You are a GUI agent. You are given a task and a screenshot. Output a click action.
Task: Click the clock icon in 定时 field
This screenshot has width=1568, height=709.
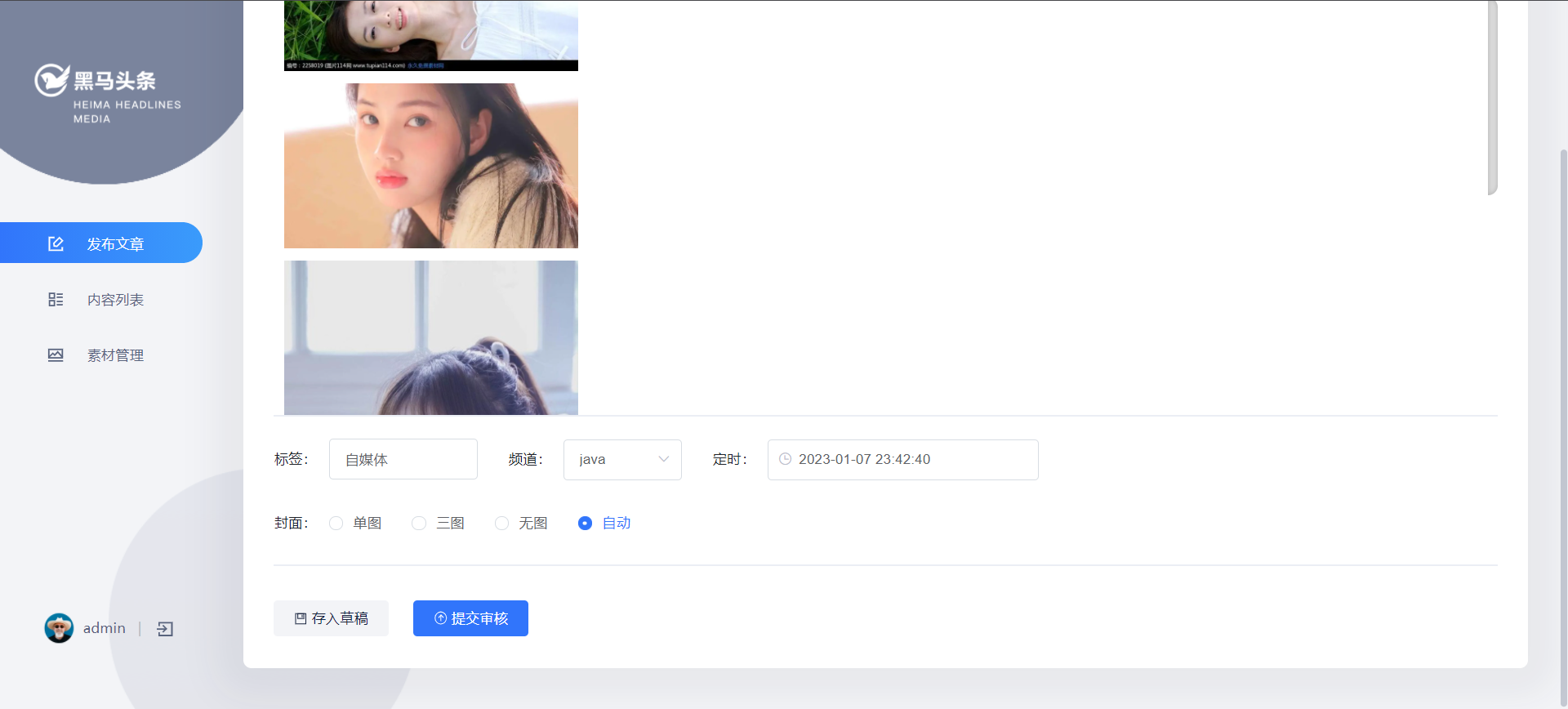(x=785, y=459)
